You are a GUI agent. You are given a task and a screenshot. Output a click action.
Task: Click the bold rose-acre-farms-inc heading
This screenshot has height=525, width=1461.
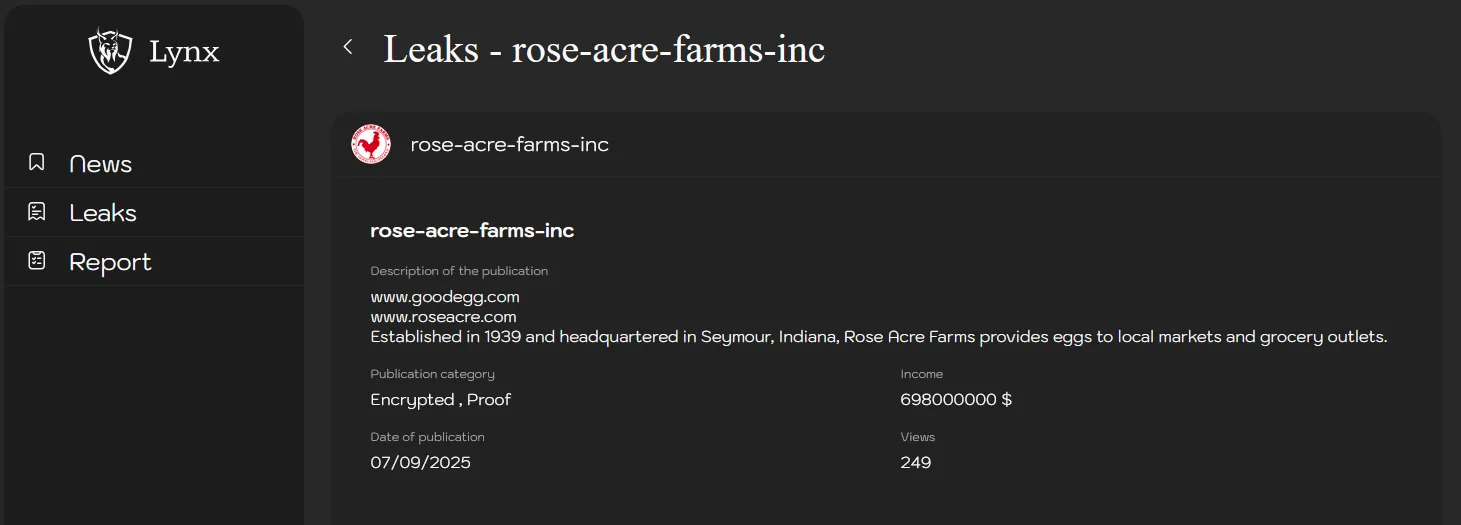point(472,231)
